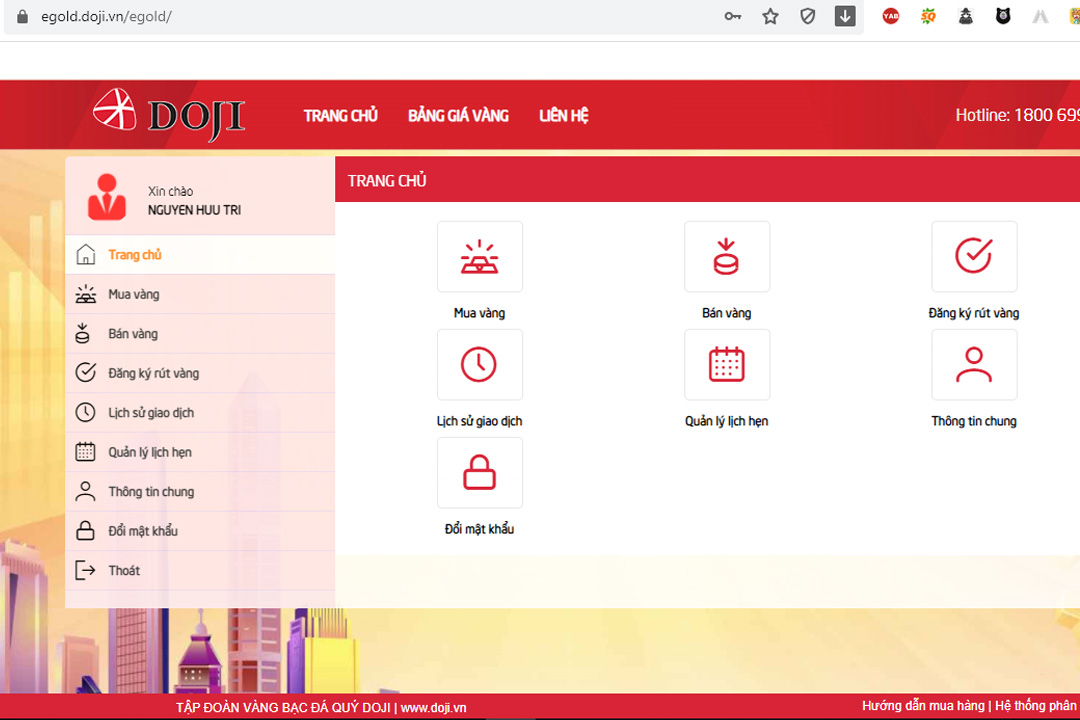Open TRANG CHỦ in top navigation
This screenshot has width=1080, height=720.
[x=340, y=116]
